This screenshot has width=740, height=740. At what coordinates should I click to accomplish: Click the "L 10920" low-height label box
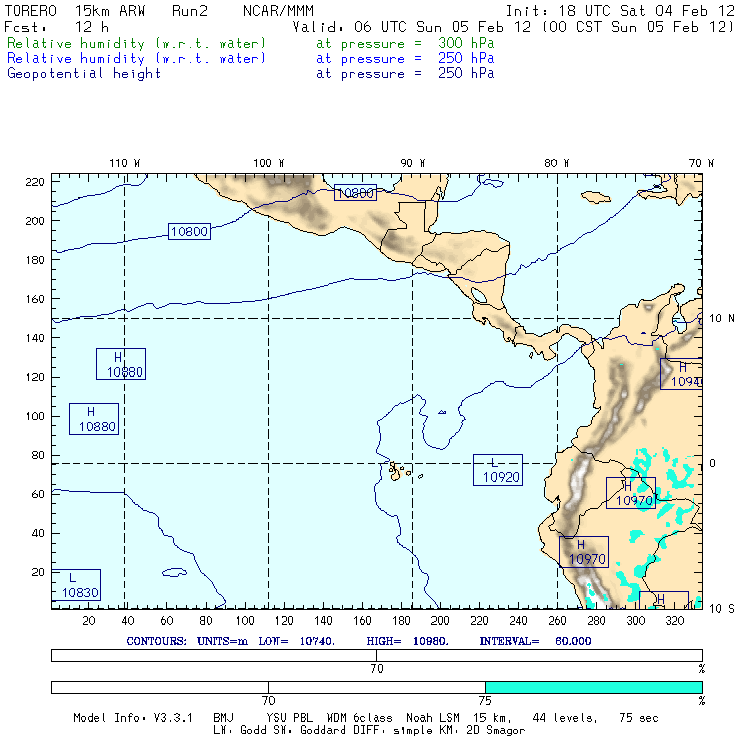tap(498, 470)
